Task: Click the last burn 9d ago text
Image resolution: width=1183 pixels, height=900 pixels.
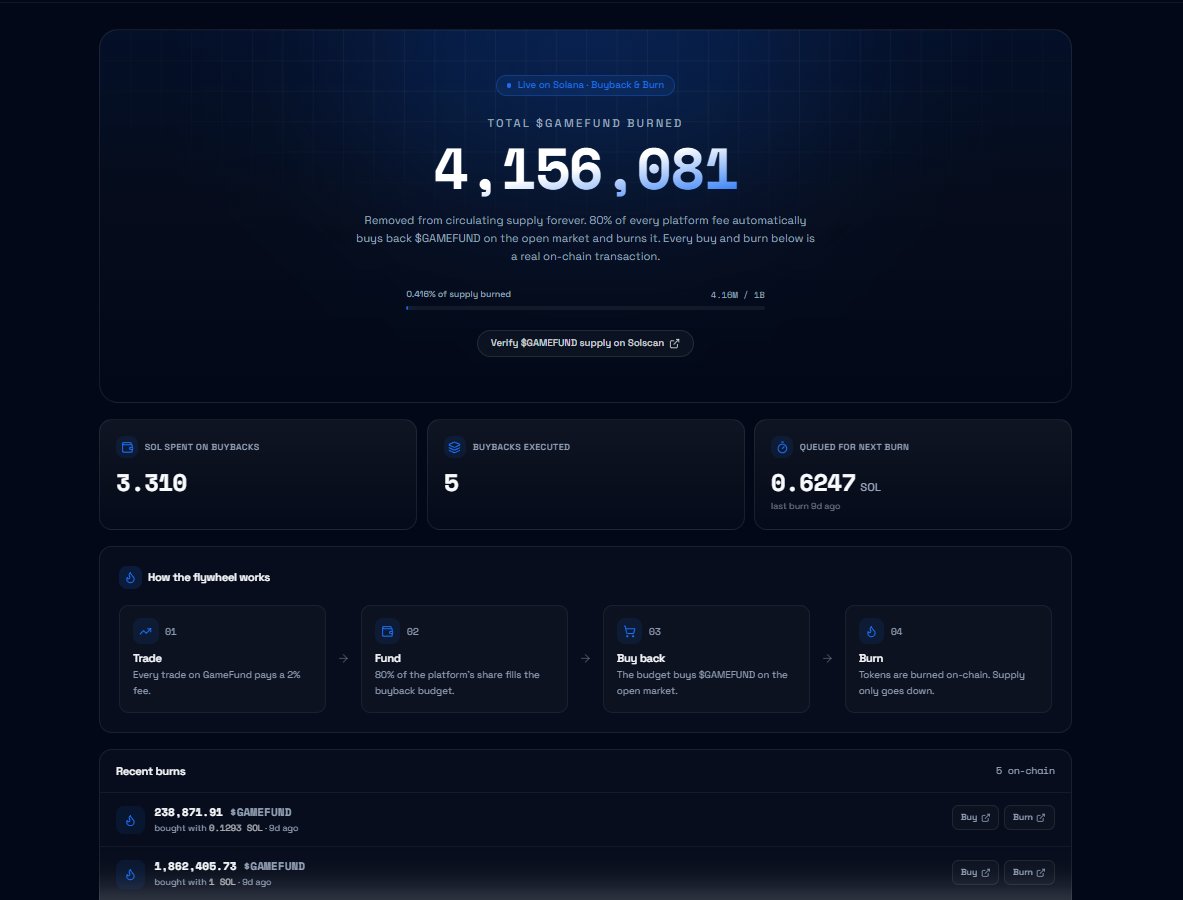Action: [805, 506]
